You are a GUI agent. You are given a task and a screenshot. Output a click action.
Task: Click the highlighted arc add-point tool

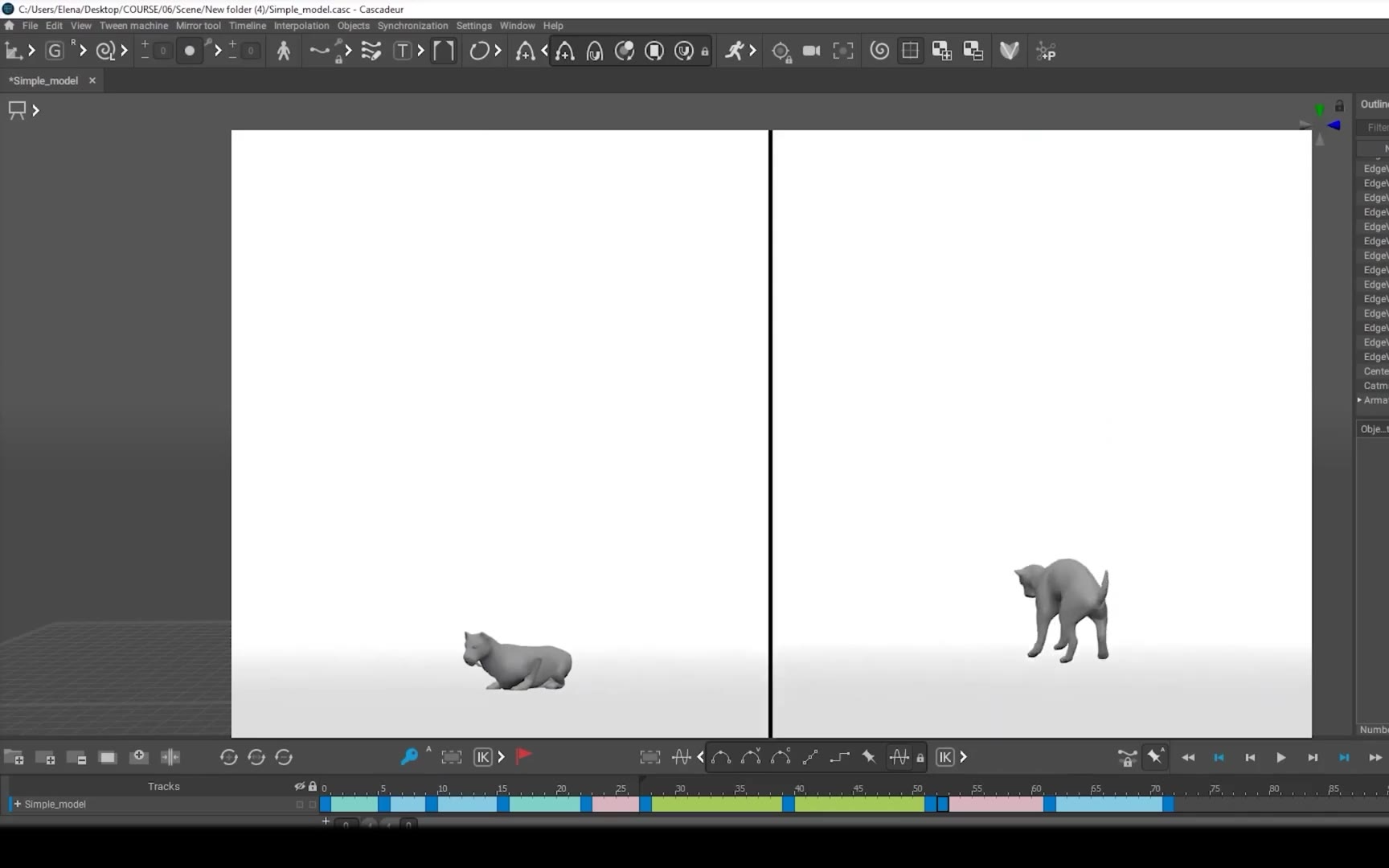pyautogui.click(x=564, y=51)
